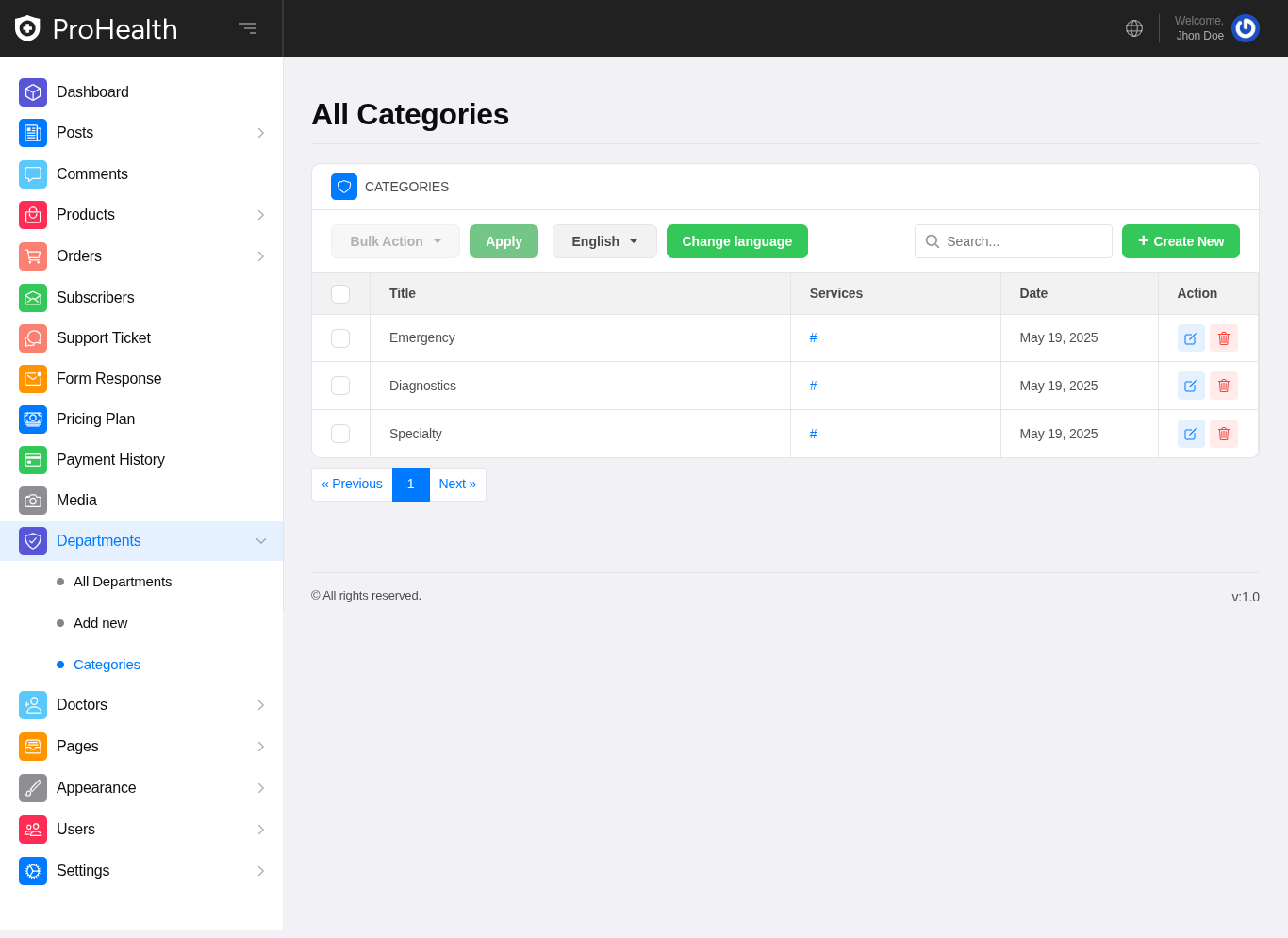Collapse sidebar using the hamburger menu icon
This screenshot has width=1288, height=938.
247,28
